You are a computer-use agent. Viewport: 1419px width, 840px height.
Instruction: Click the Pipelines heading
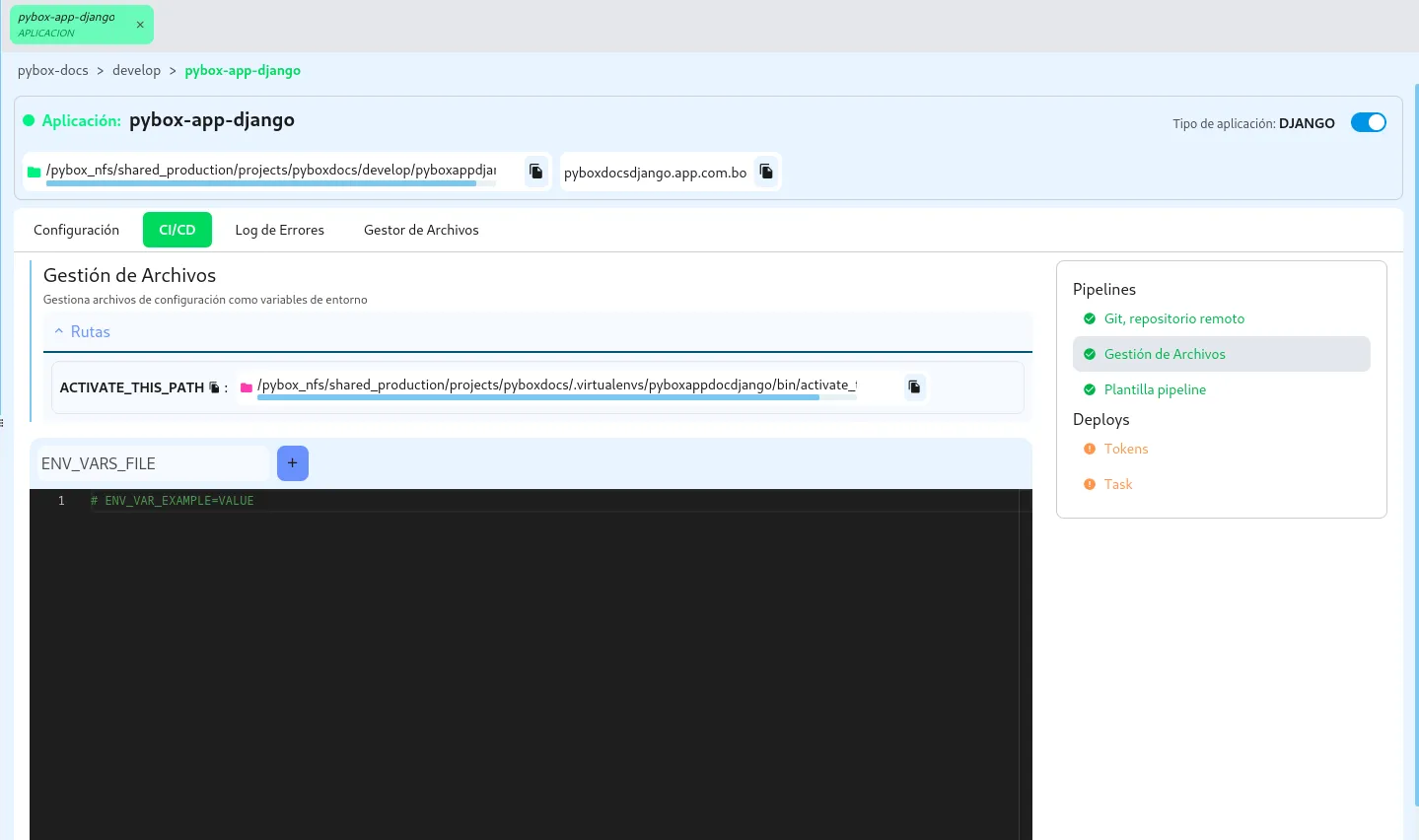click(1104, 289)
